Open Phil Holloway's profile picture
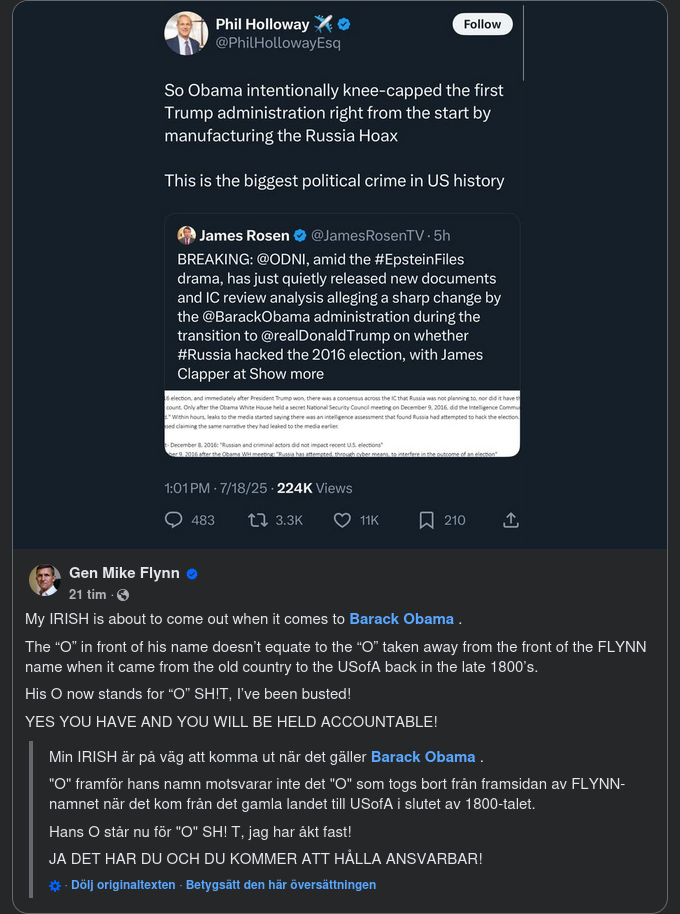This screenshot has width=680, height=914. pyautogui.click(x=186, y=33)
